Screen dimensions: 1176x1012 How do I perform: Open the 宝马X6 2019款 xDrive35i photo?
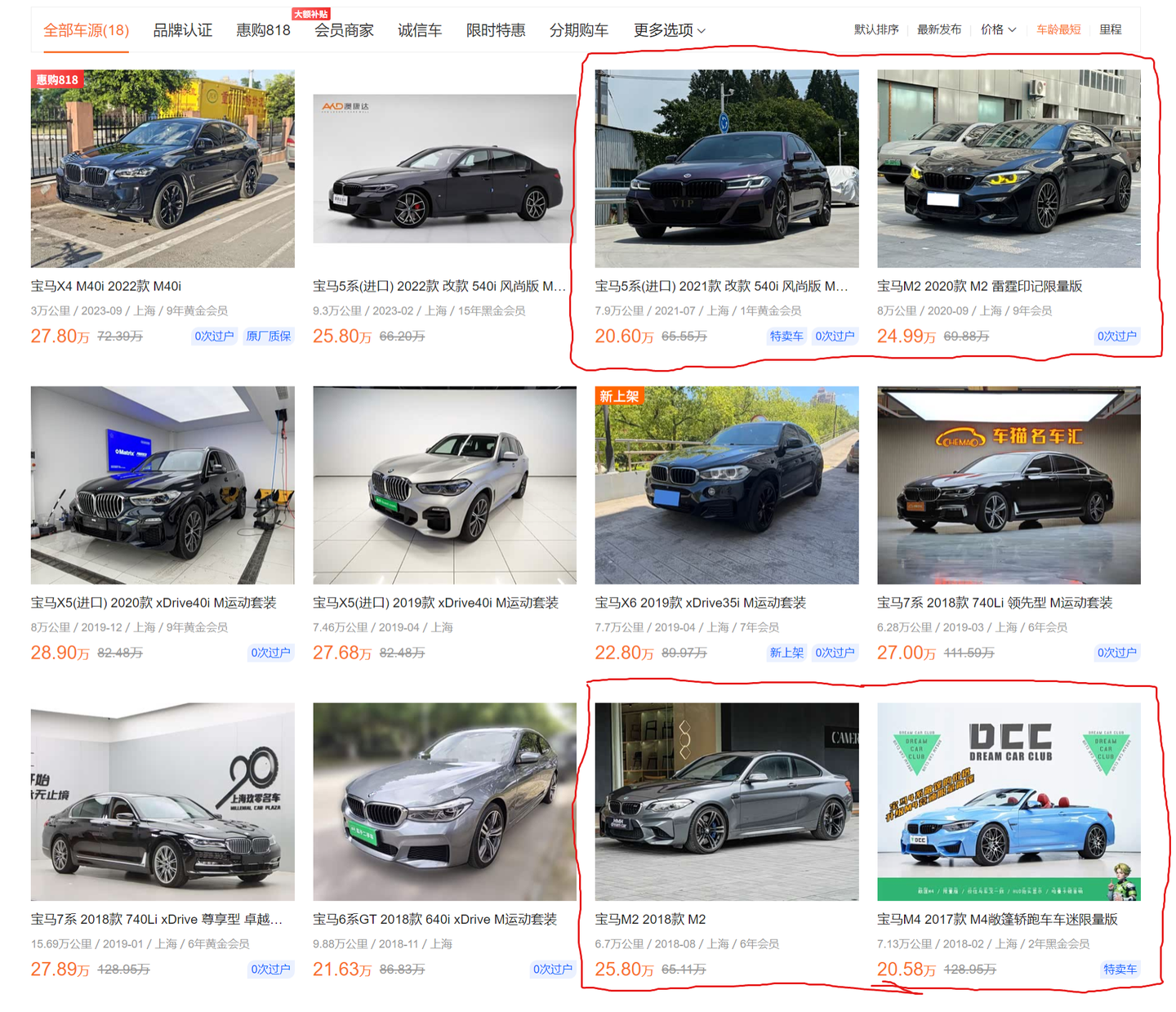coord(727,485)
